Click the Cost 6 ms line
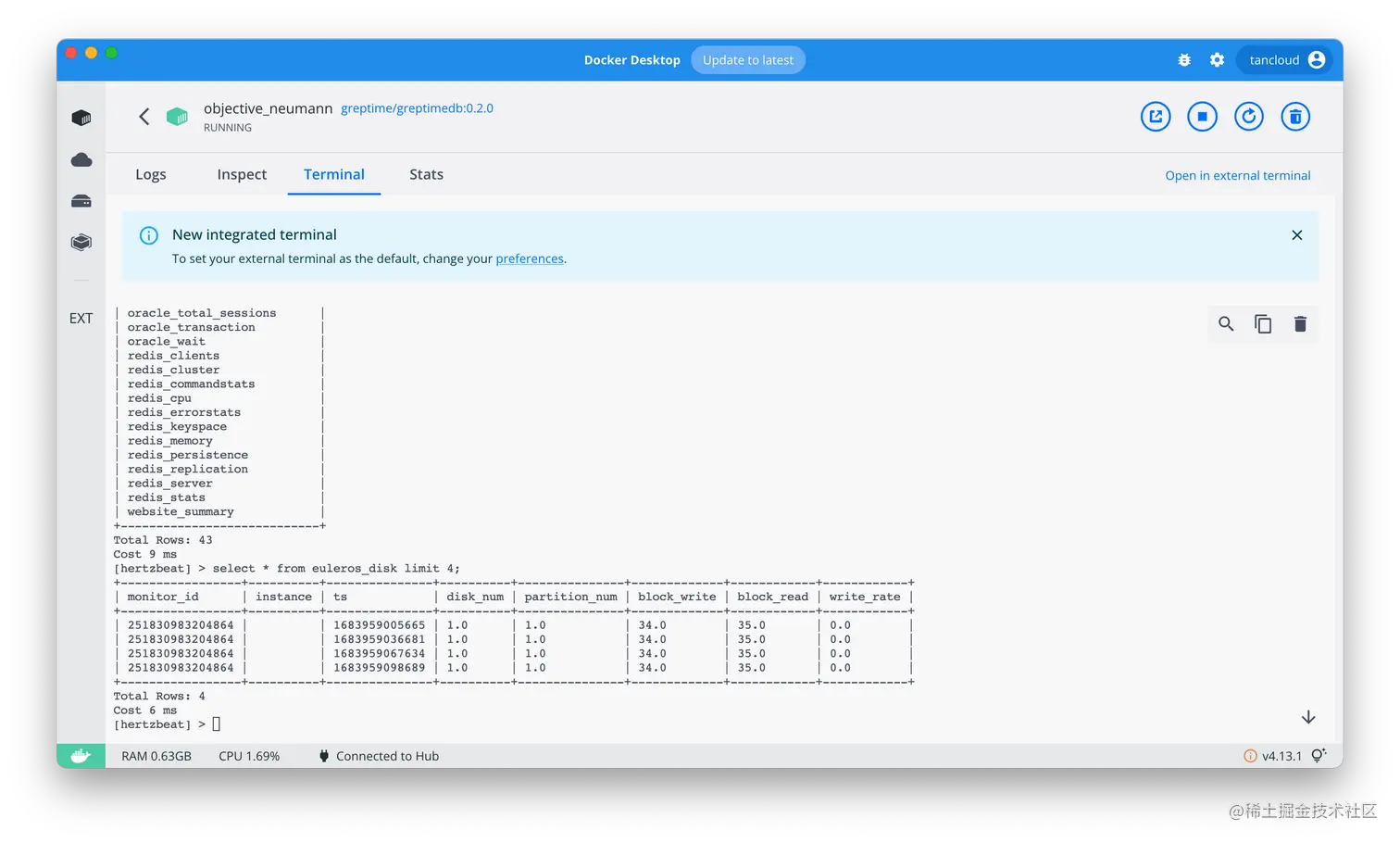The width and height of the screenshot is (1400, 843). (x=145, y=711)
